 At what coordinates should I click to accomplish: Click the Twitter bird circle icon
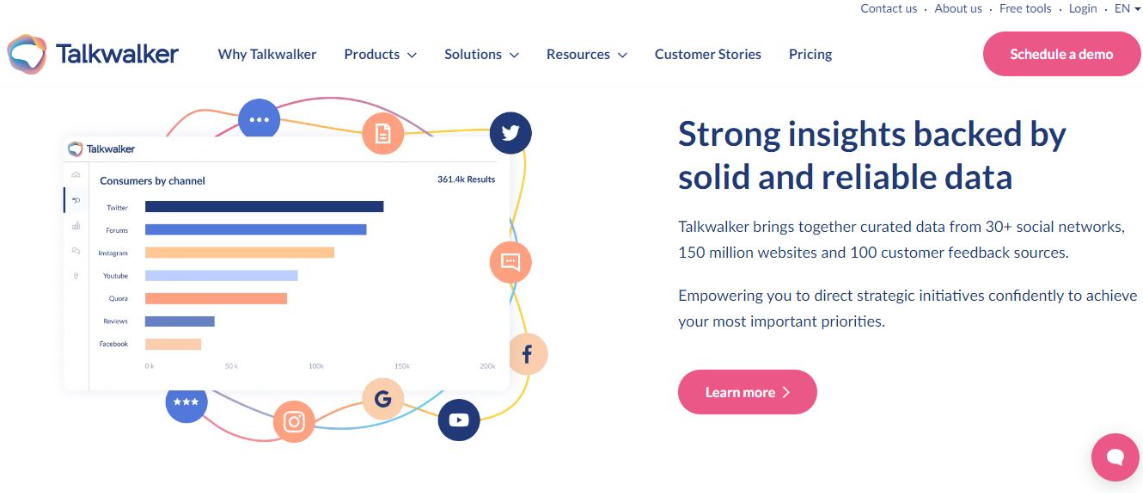click(x=510, y=133)
